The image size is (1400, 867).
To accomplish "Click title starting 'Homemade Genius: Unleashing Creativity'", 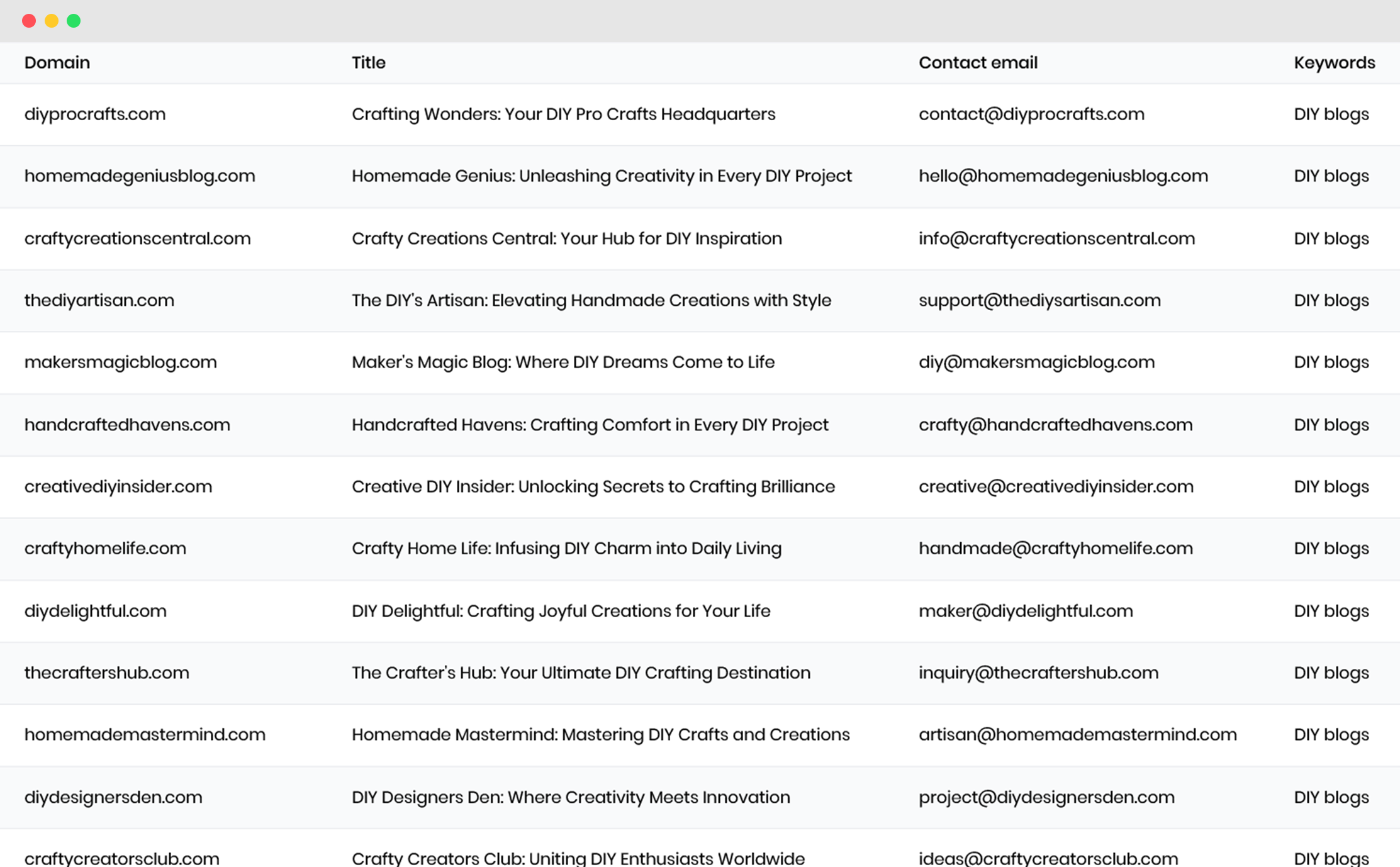I will click(602, 176).
